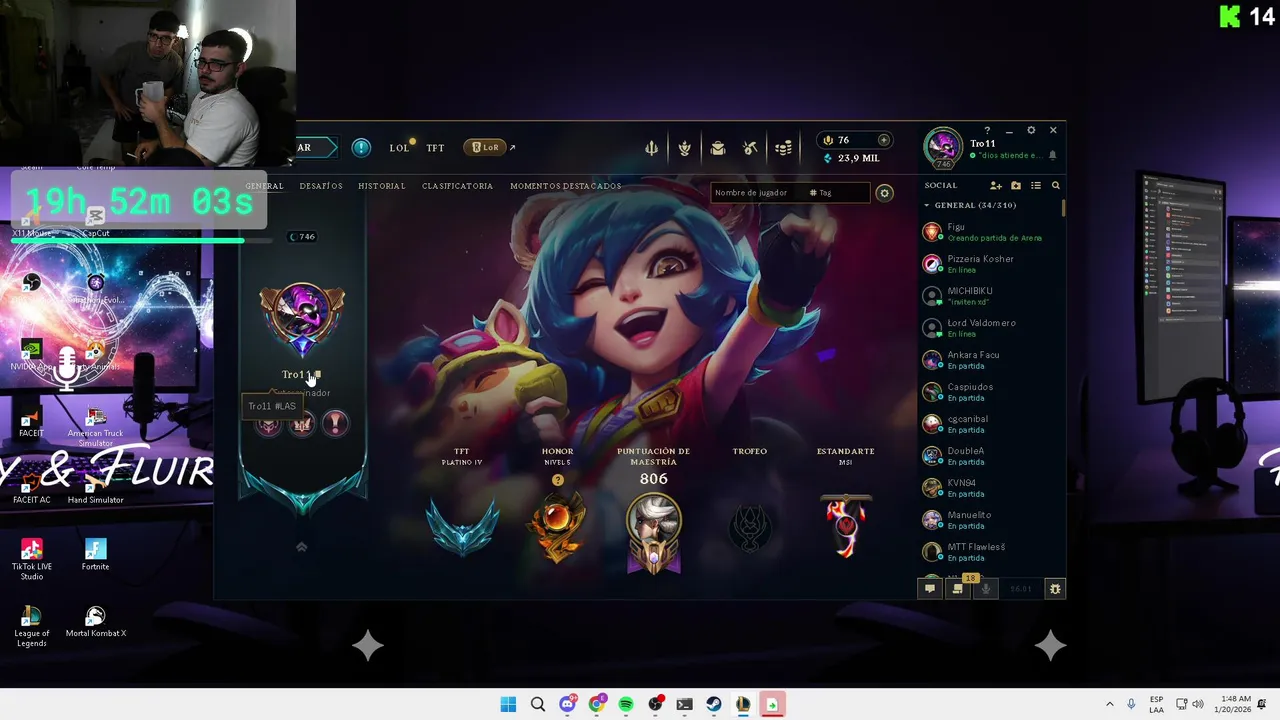Open the chat bubble icon
The height and width of the screenshot is (720, 1280).
click(x=930, y=589)
